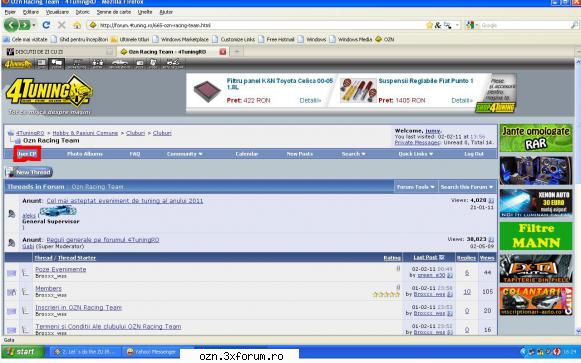The image size is (581, 363).
Task: Expand the Quick Links dropdown
Action: (416, 154)
